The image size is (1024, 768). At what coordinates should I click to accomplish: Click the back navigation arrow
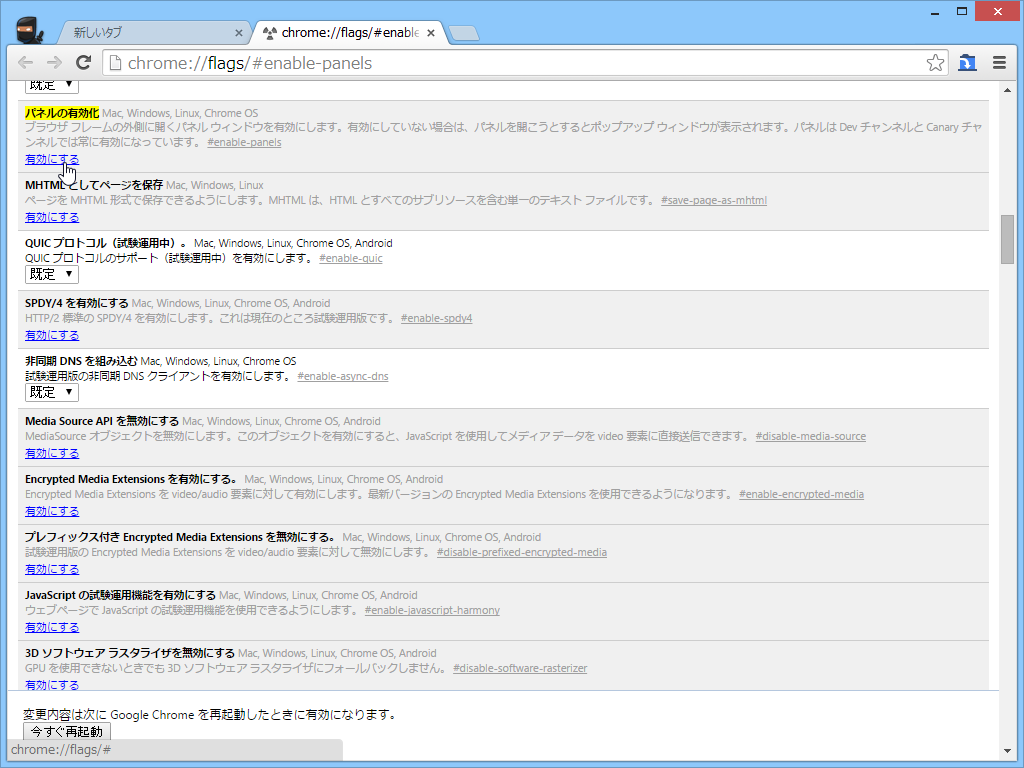[x=25, y=62]
